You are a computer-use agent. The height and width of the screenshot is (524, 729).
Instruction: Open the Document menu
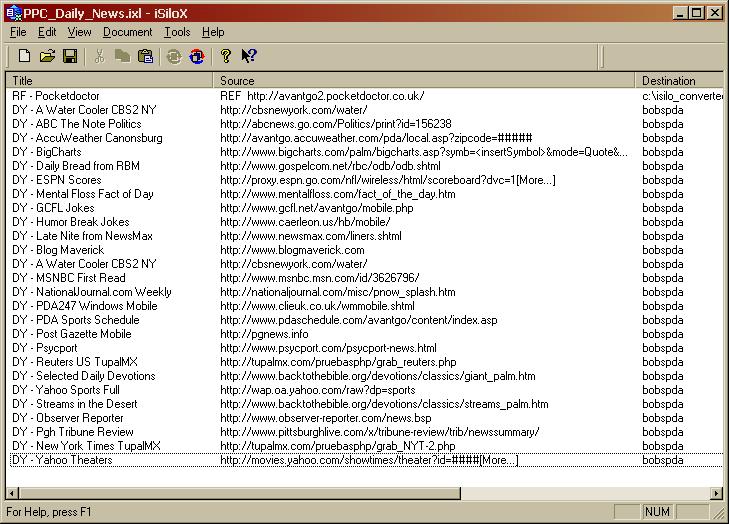tap(127, 32)
